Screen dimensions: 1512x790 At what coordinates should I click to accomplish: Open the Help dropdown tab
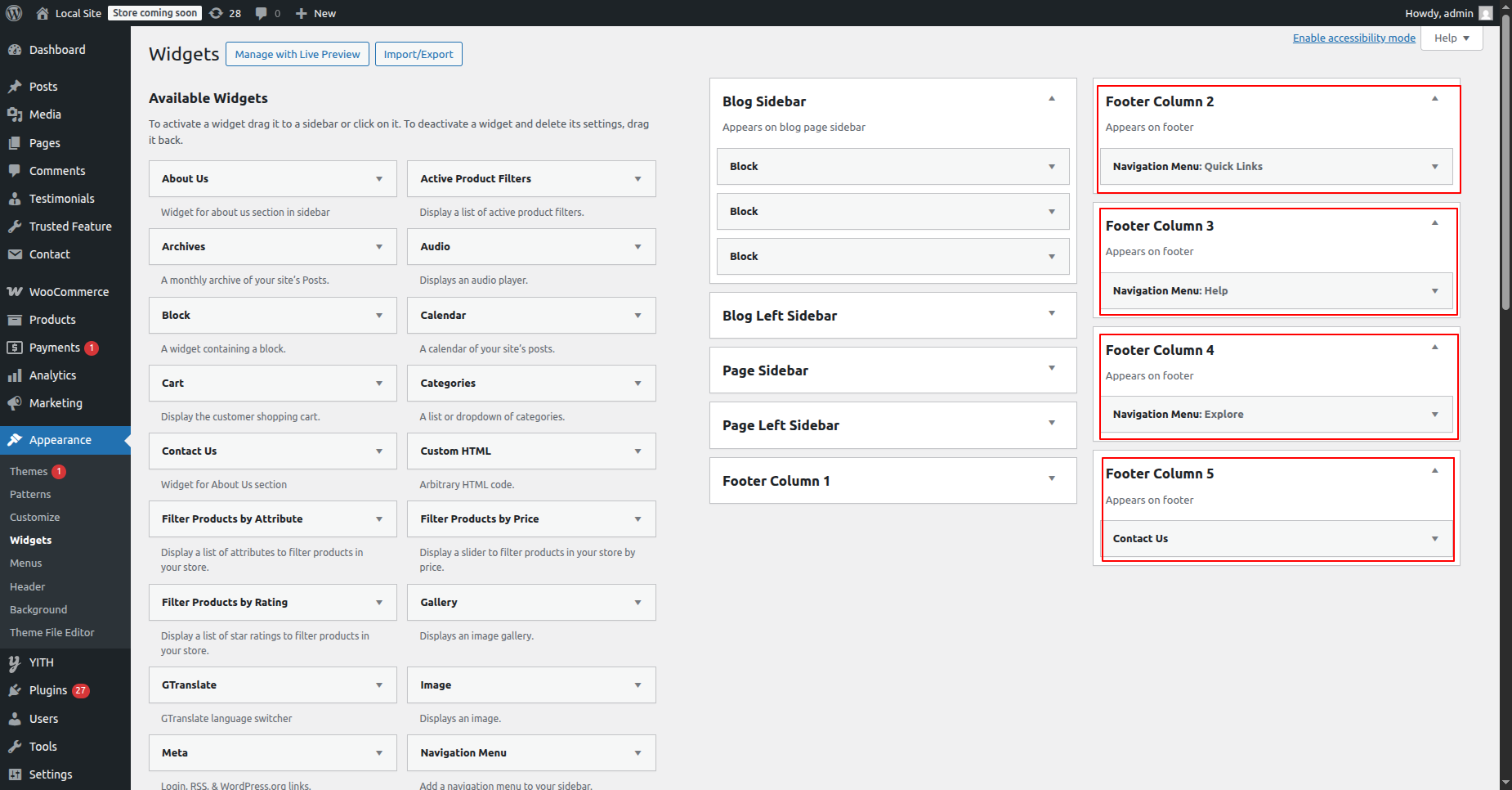tap(1452, 38)
